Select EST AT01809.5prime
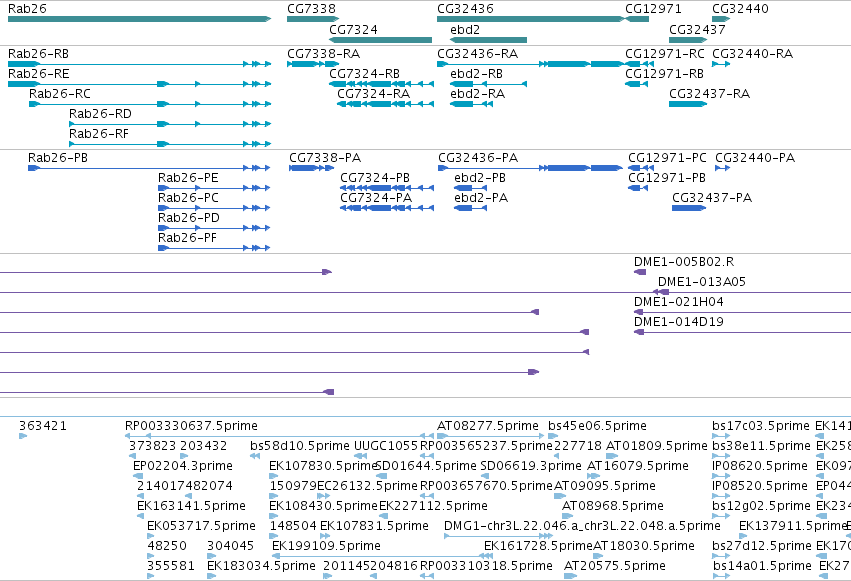 pos(612,456)
